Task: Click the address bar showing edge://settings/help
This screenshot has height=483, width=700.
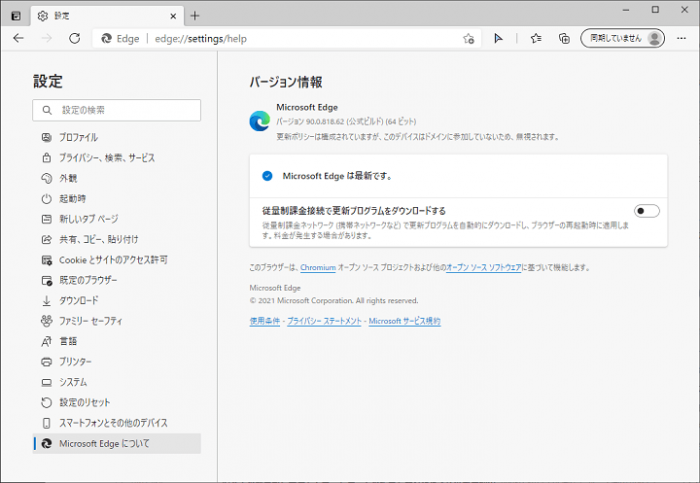Action: [x=286, y=39]
